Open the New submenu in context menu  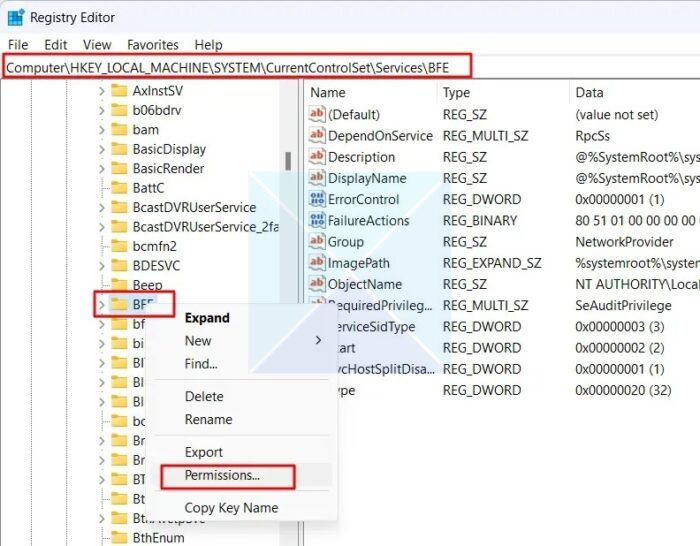point(242,341)
